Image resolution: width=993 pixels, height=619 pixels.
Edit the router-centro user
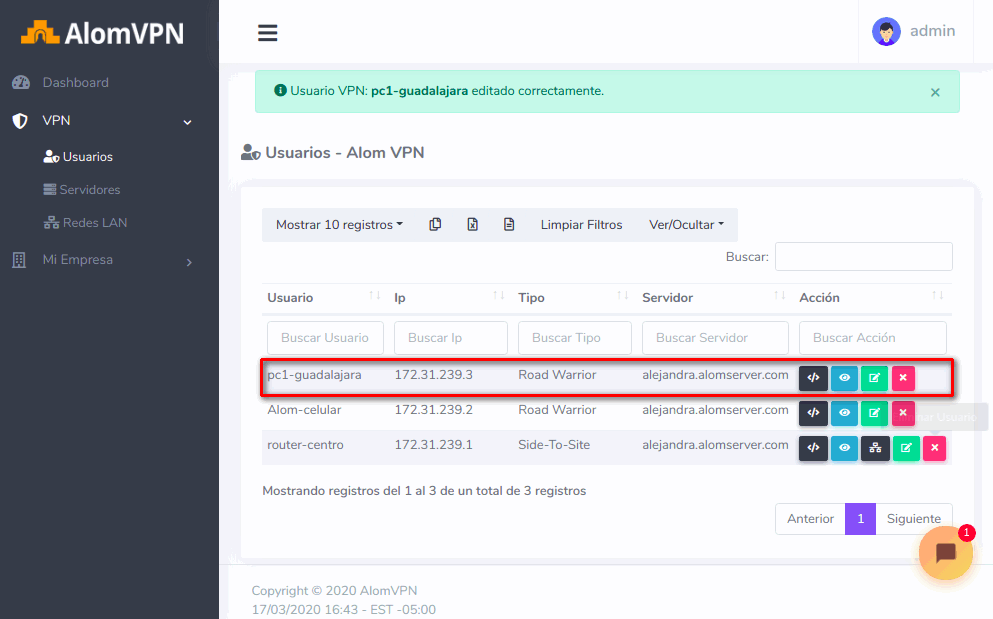[906, 448]
